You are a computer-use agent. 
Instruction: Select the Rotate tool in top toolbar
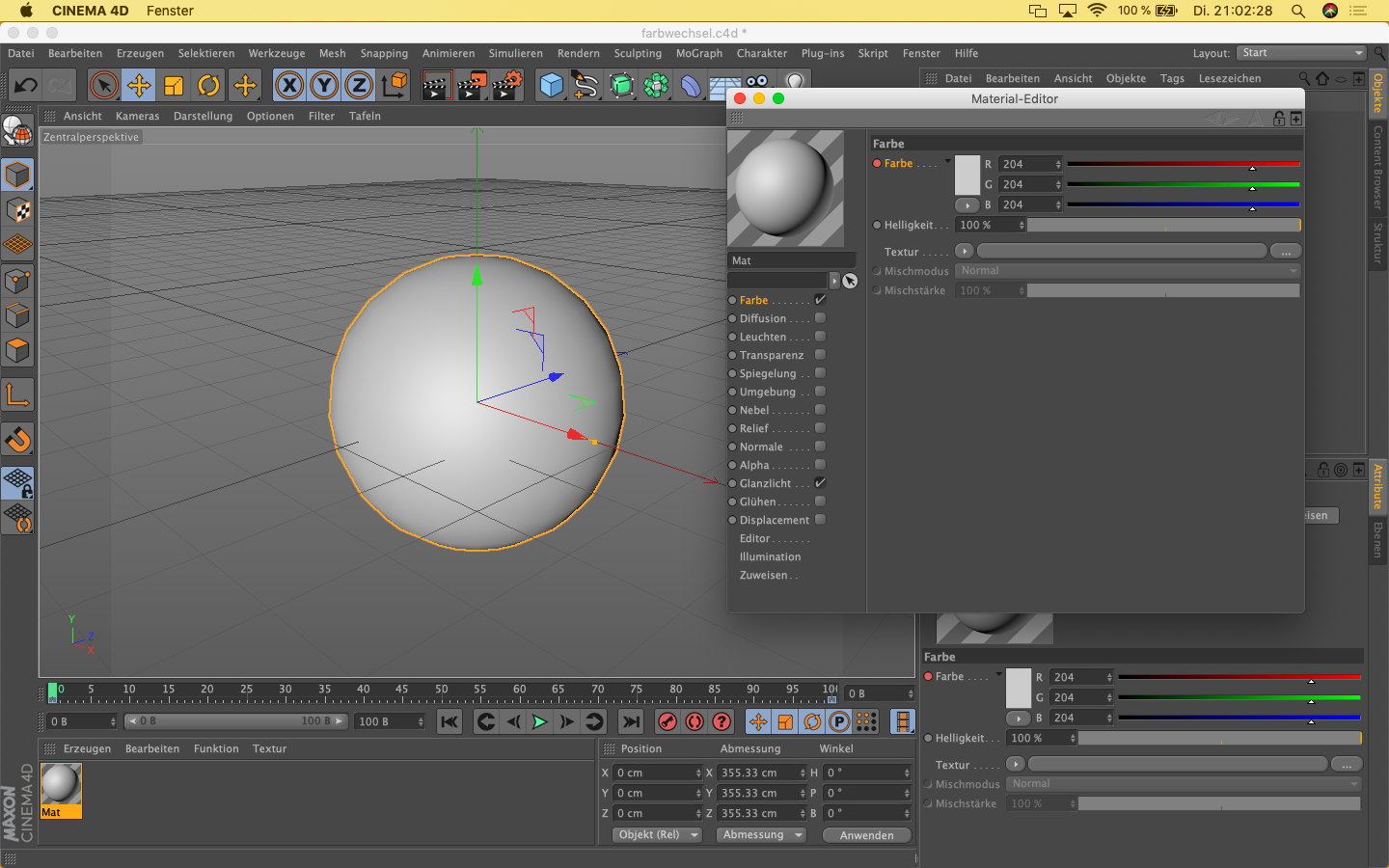(208, 86)
